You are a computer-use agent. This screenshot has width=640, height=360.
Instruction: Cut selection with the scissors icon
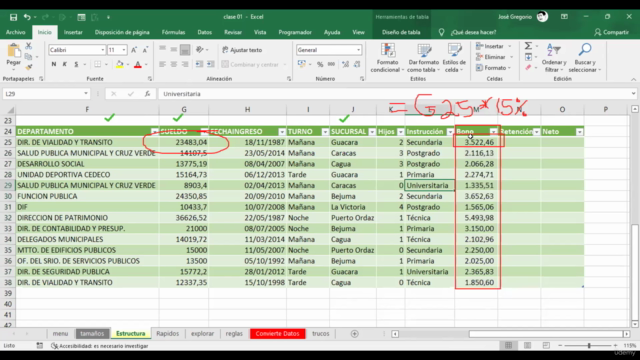(x=29, y=46)
